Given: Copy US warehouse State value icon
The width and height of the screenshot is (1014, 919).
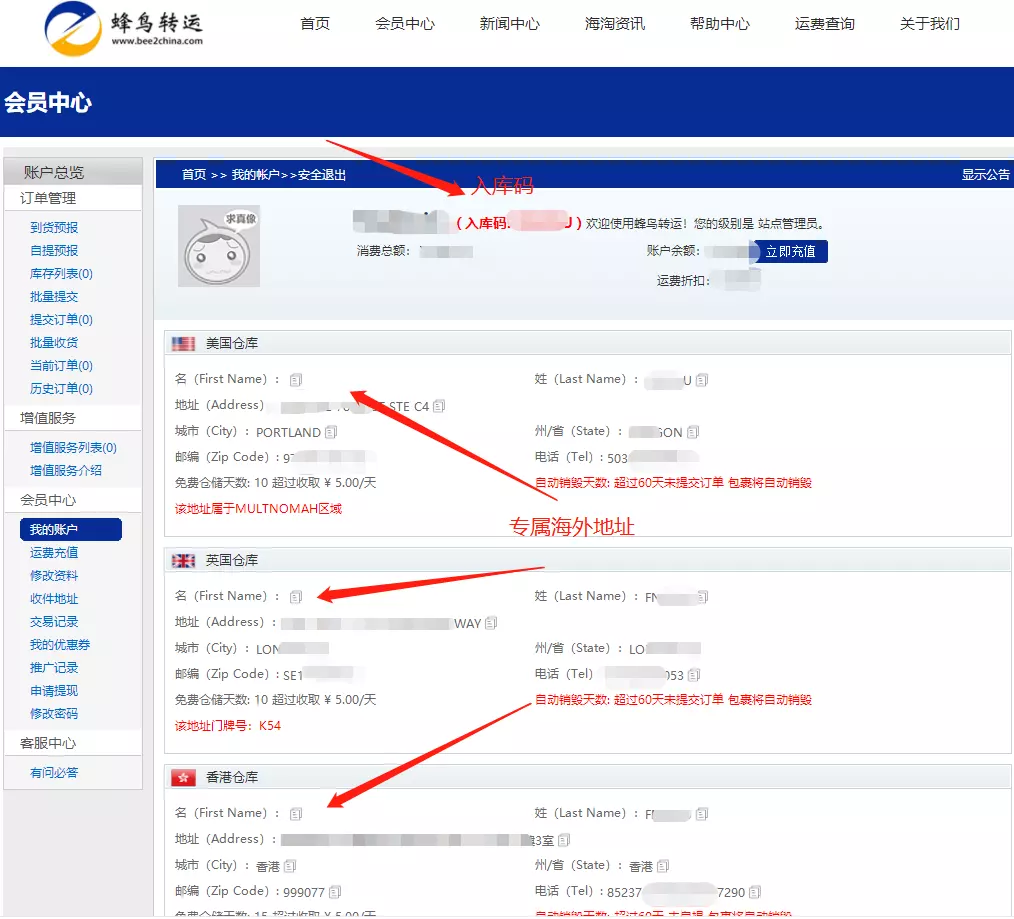Looking at the screenshot, I should tap(693, 432).
